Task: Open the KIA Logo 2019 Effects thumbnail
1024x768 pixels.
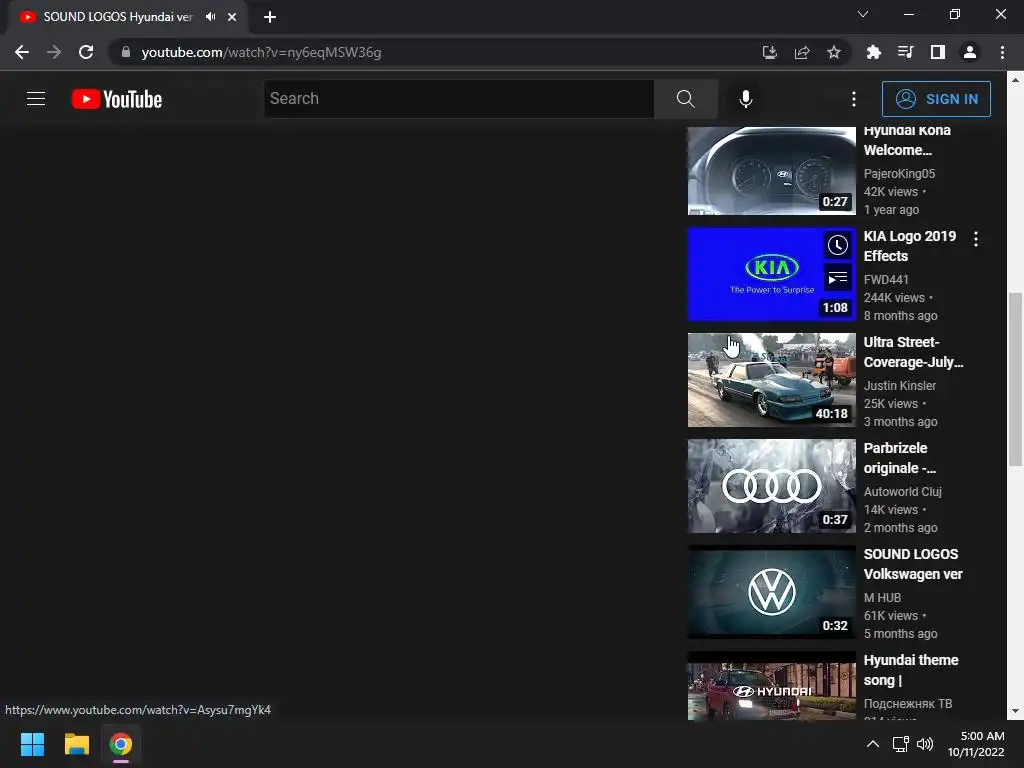Action: [x=771, y=274]
